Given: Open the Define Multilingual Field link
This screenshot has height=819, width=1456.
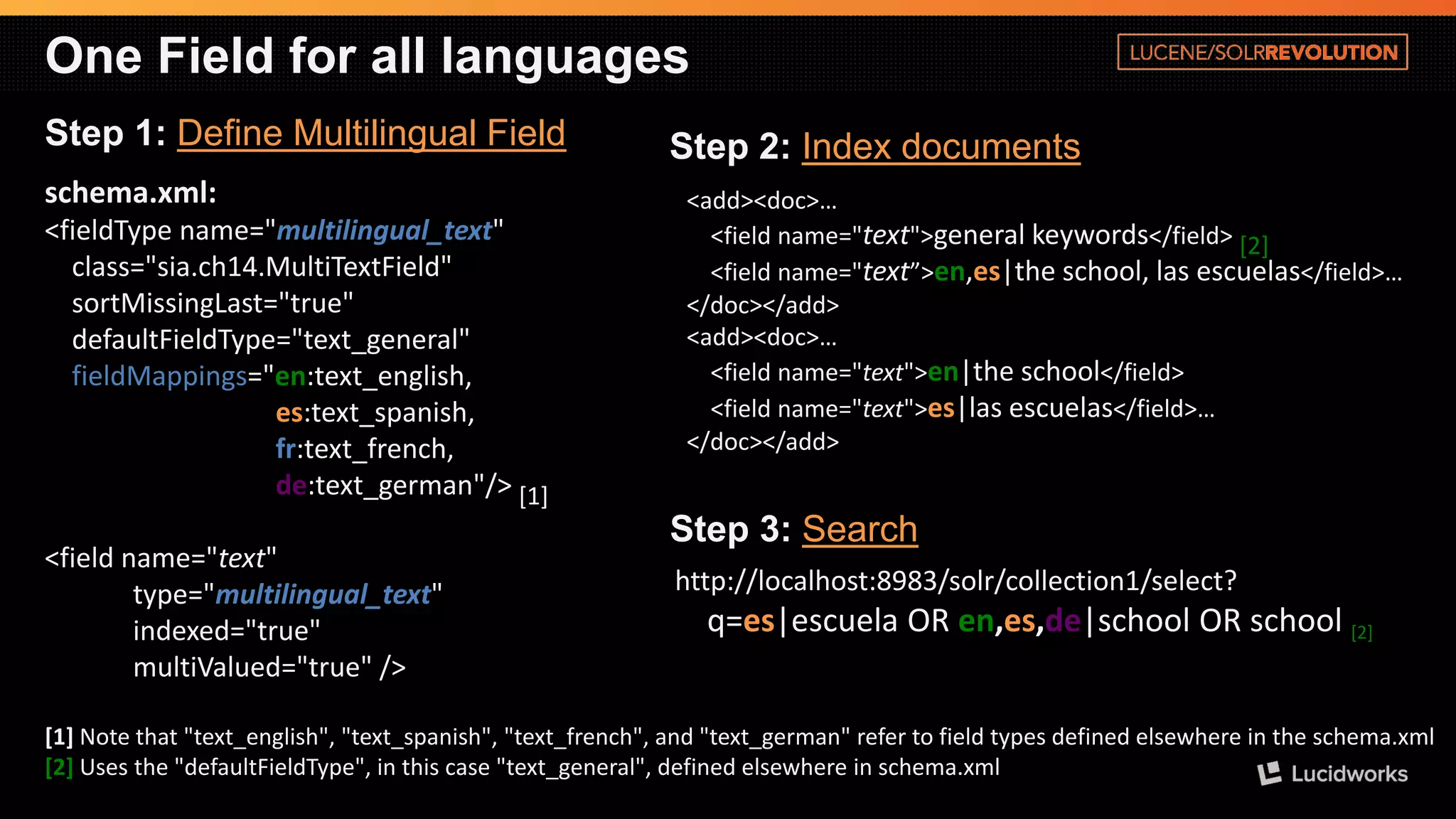Looking at the screenshot, I should [x=371, y=133].
